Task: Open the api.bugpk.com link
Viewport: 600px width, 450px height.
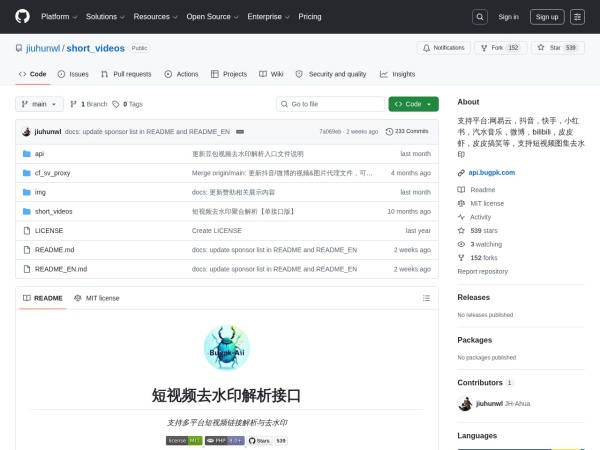Action: 492,173
